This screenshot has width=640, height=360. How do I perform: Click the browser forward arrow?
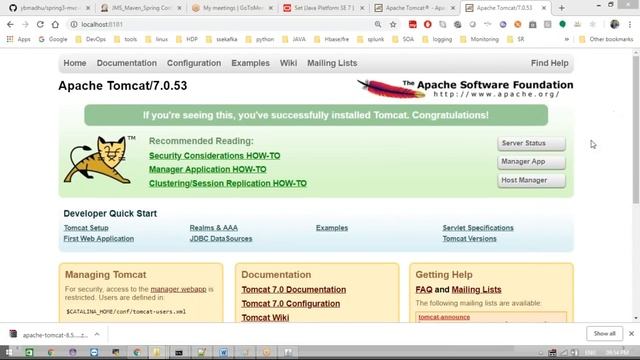(25, 24)
